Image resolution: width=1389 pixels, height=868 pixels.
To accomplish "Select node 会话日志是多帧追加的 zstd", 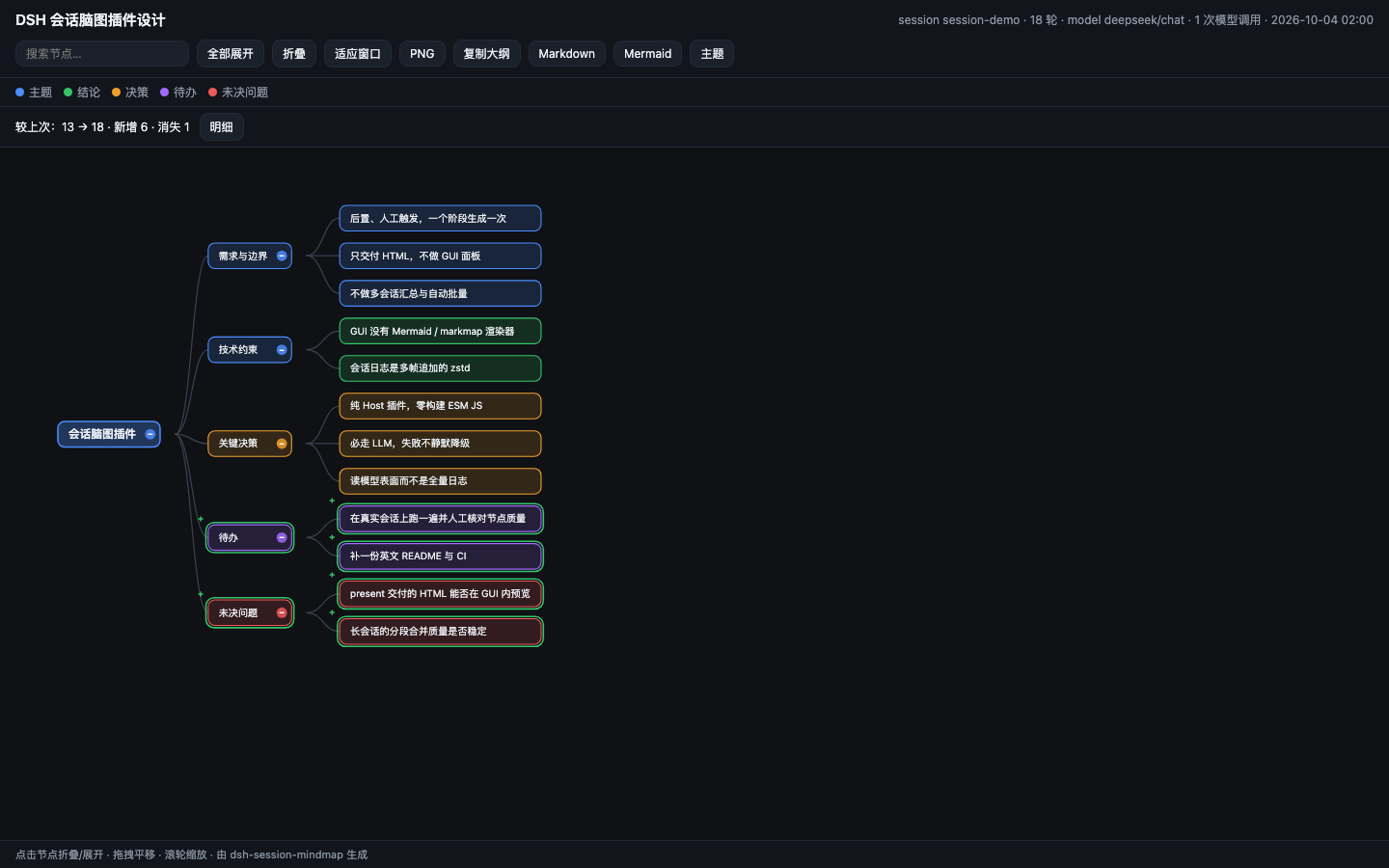I will pos(440,368).
